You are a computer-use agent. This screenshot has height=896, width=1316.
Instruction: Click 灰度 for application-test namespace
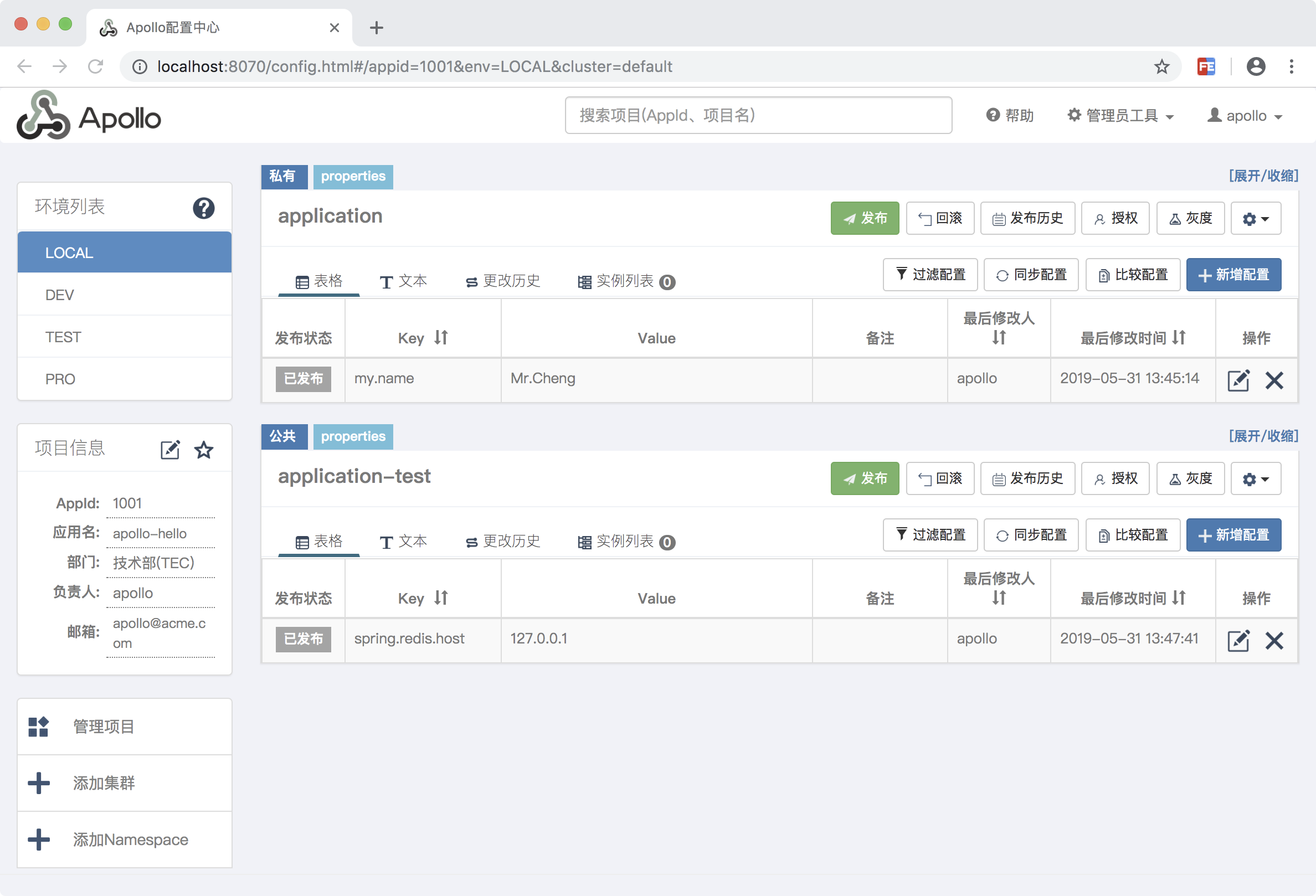coord(1190,479)
